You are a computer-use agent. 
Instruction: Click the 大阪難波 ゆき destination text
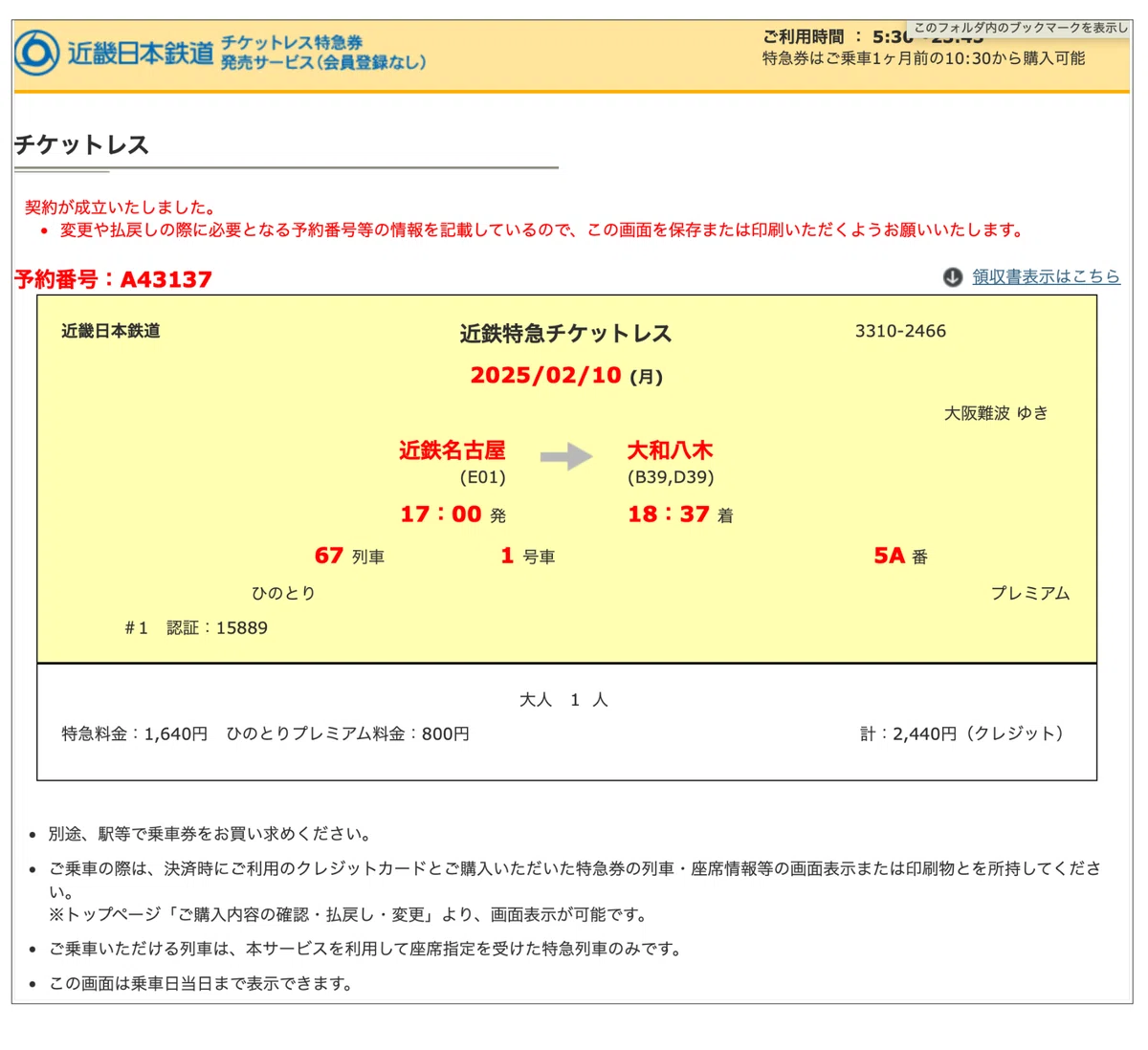[996, 413]
